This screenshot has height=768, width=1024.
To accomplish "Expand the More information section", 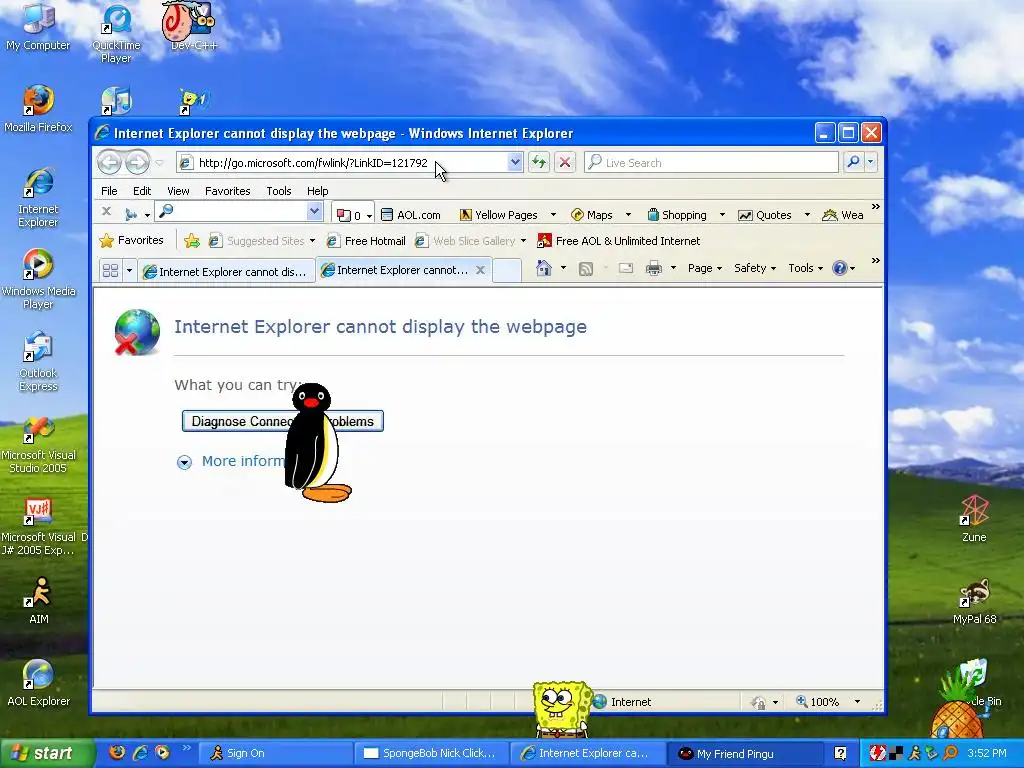I will pos(184,462).
